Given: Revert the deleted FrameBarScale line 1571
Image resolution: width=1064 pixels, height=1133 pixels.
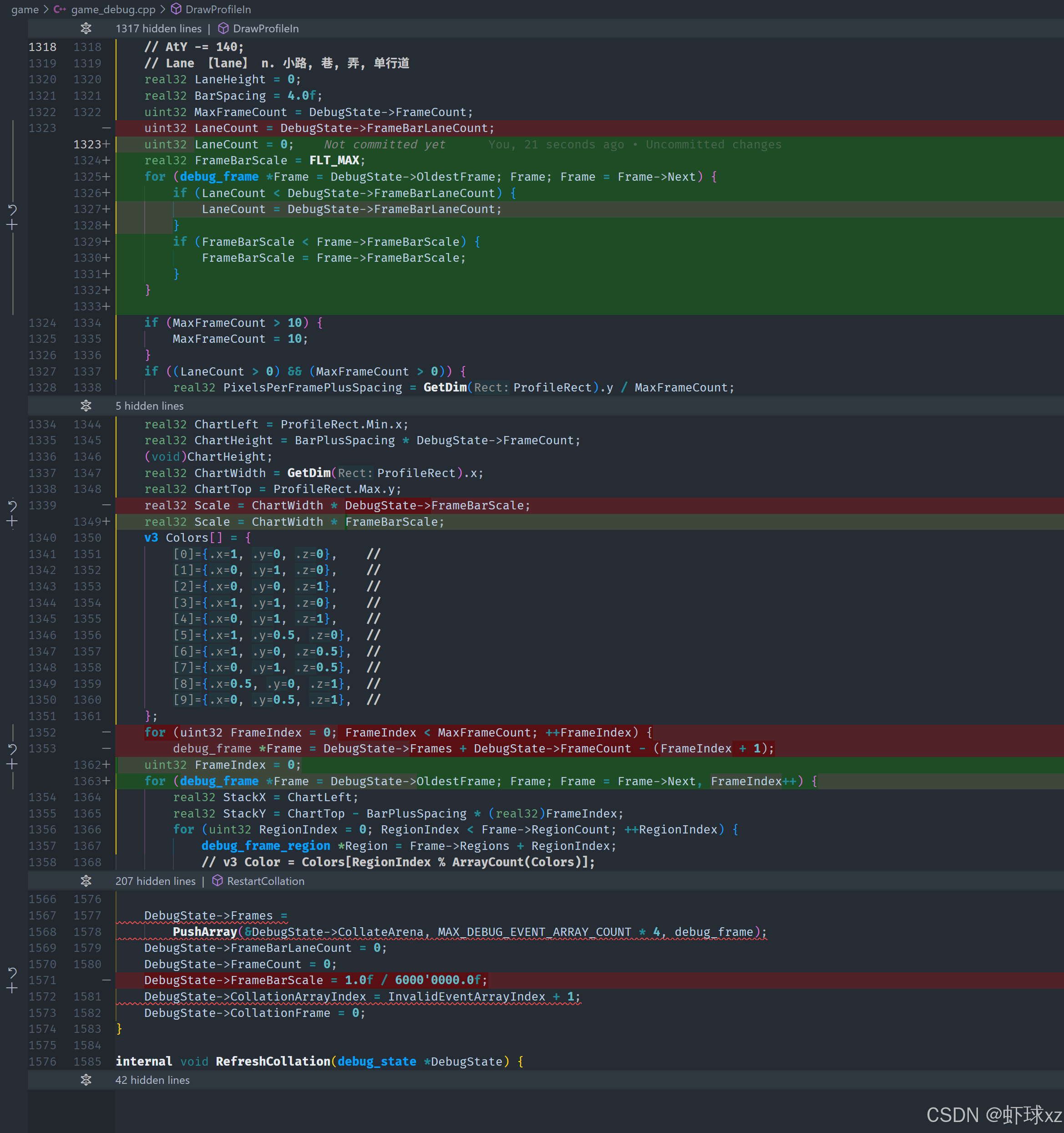Looking at the screenshot, I should [12, 972].
